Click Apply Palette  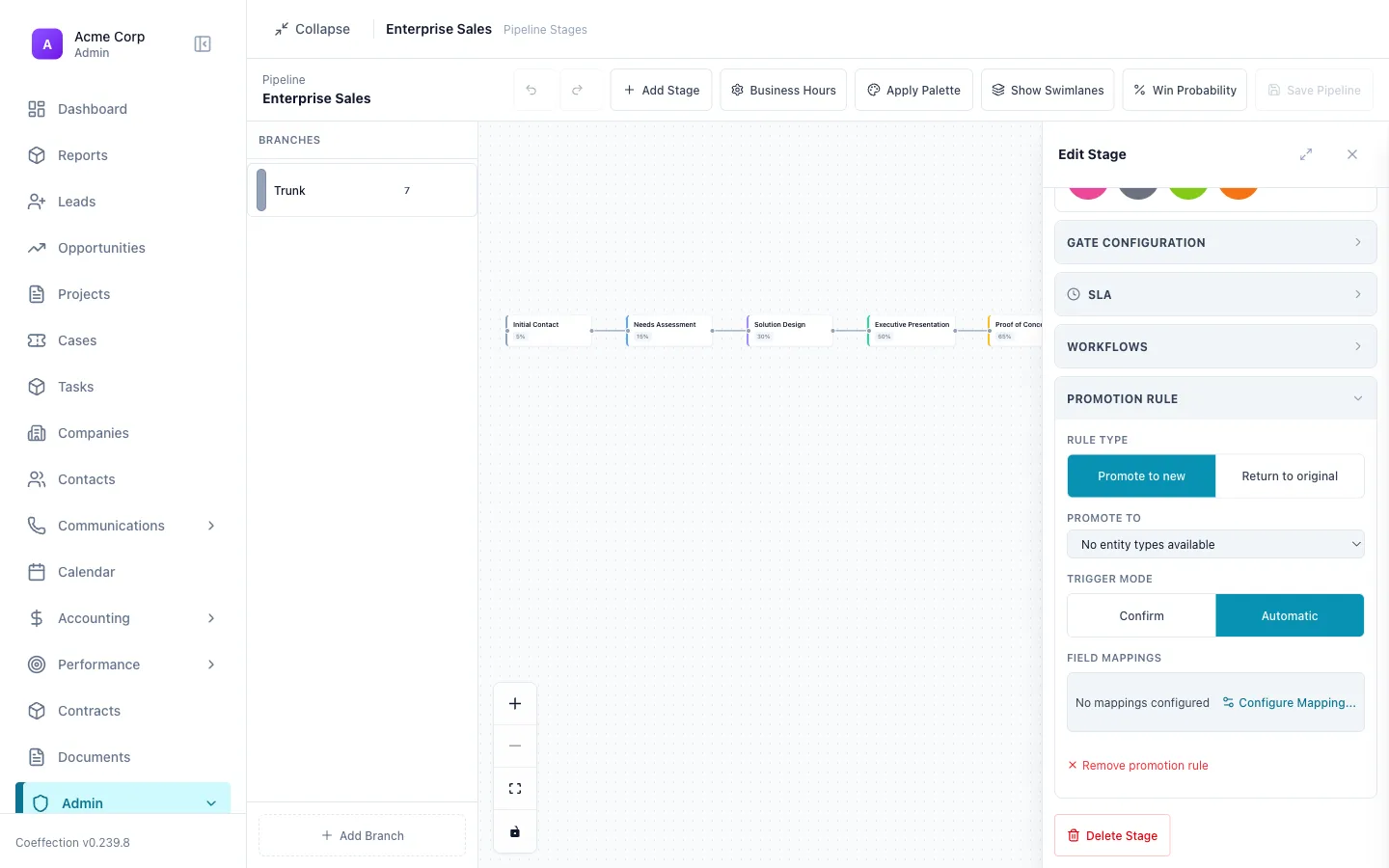click(913, 90)
